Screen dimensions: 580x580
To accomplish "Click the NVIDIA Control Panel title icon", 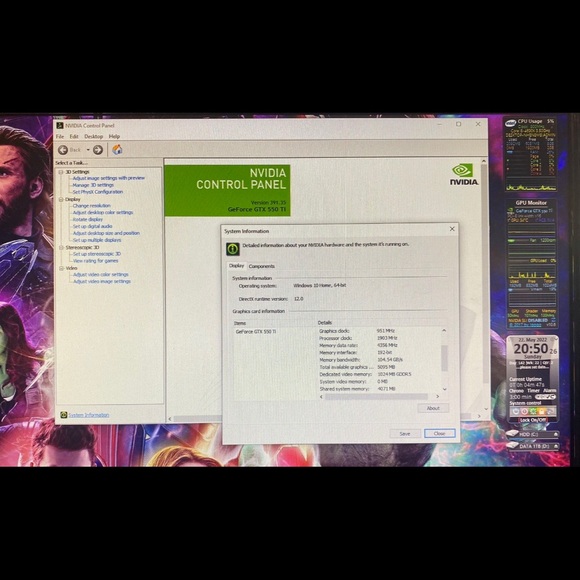I will coord(60,125).
